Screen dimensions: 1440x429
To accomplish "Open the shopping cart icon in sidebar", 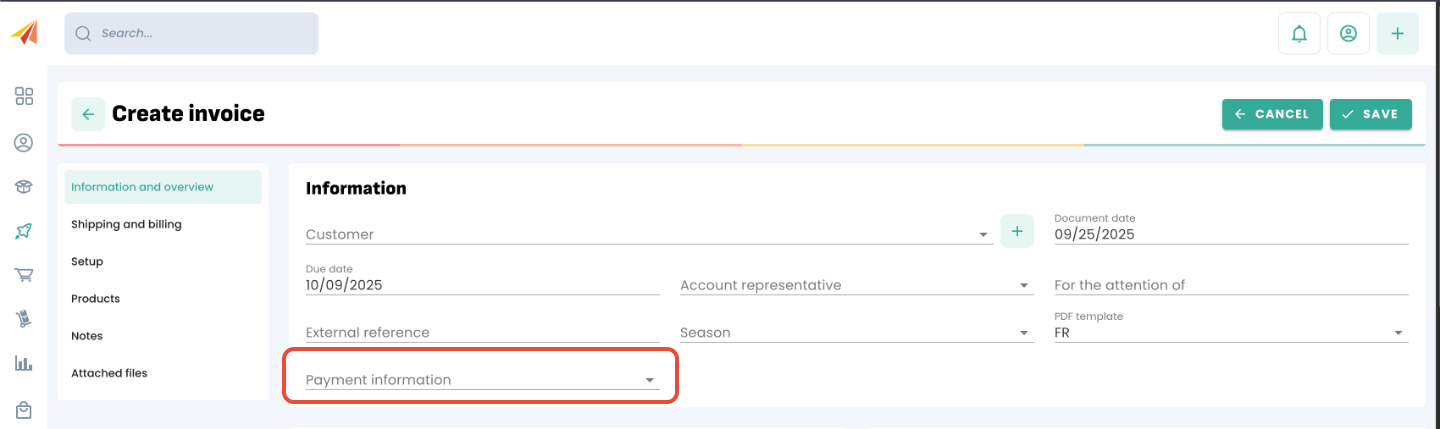I will (x=24, y=275).
